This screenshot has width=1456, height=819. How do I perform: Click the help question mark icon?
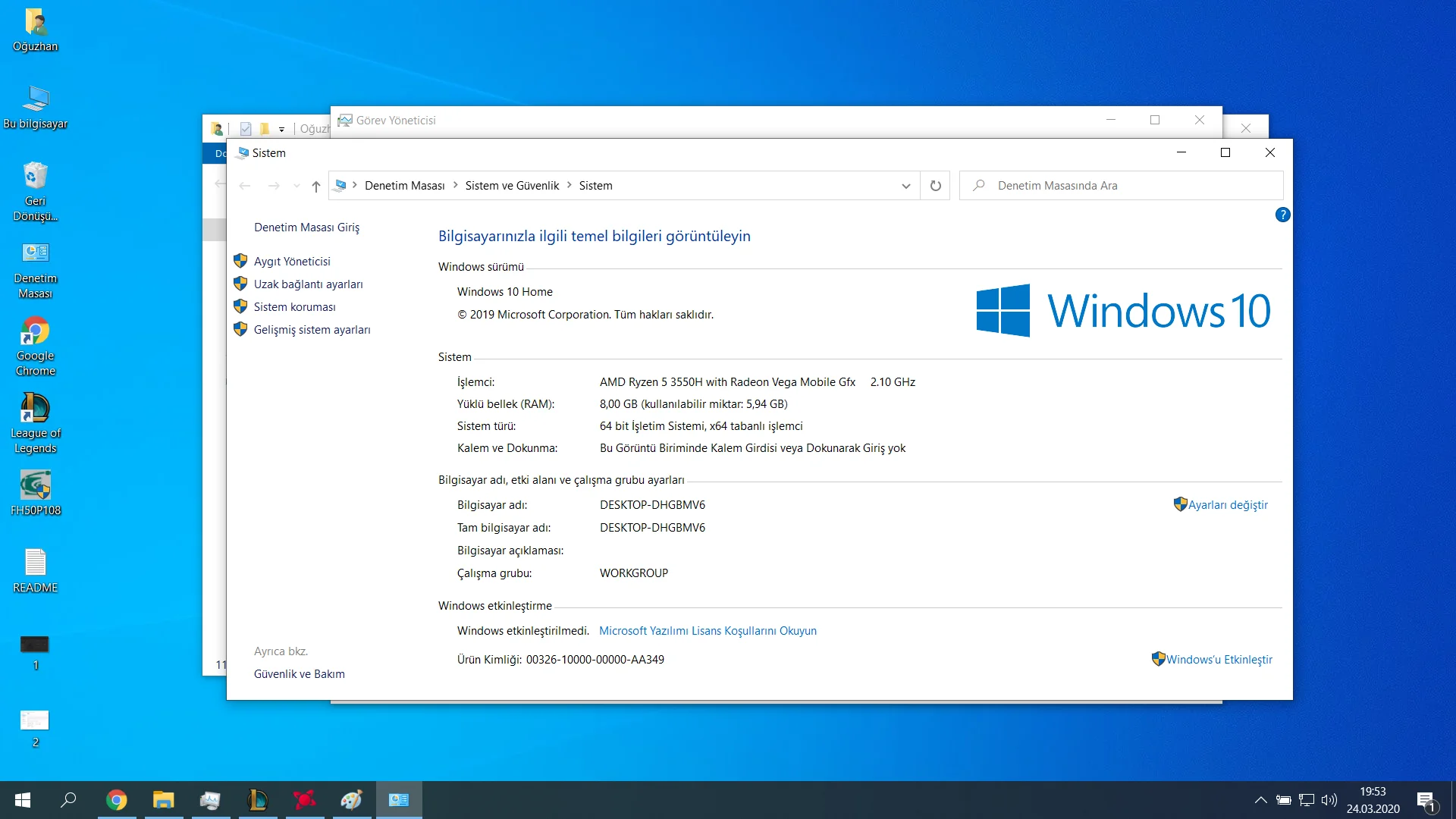1282,215
